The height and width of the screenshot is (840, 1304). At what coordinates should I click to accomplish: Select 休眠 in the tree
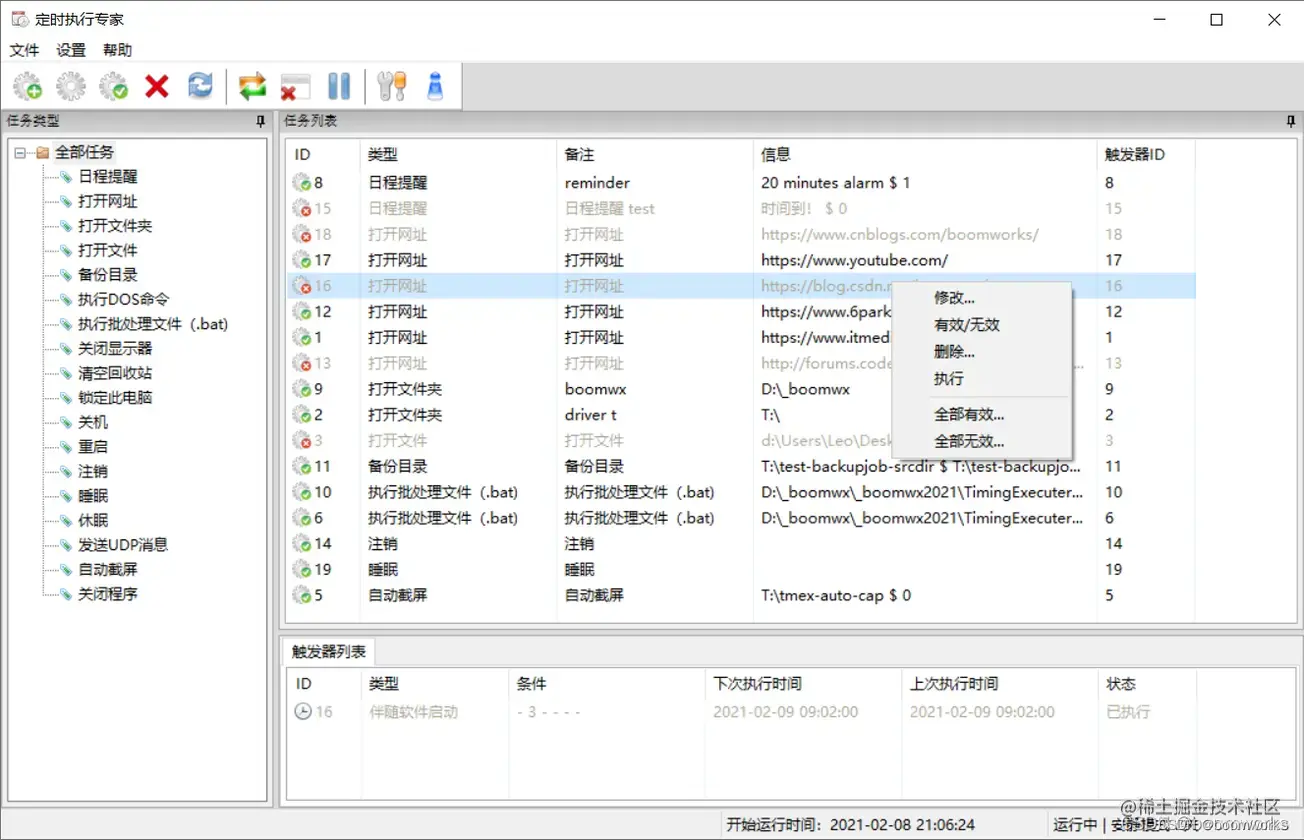93,520
